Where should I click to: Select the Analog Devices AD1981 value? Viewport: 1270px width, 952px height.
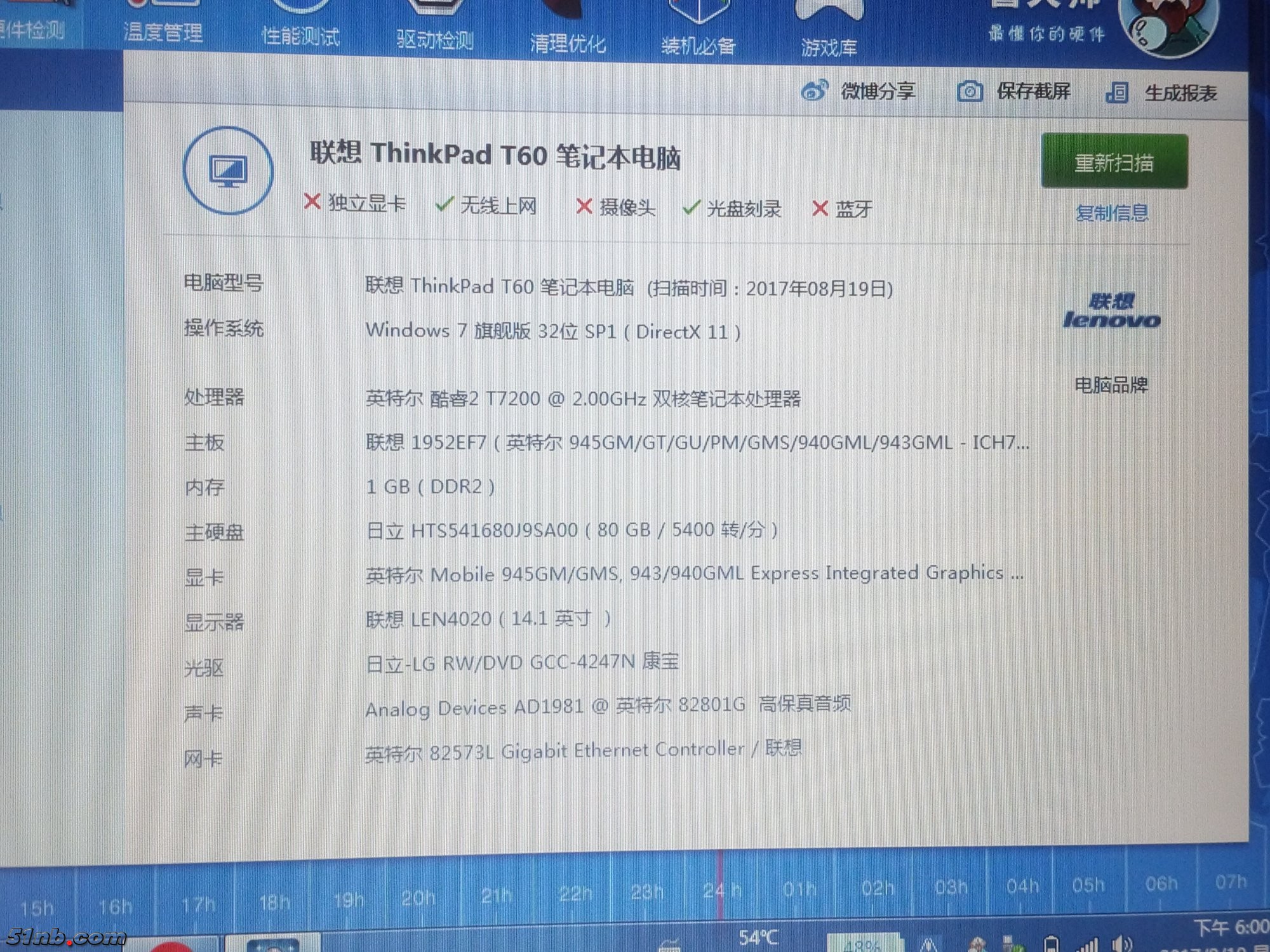tap(608, 706)
